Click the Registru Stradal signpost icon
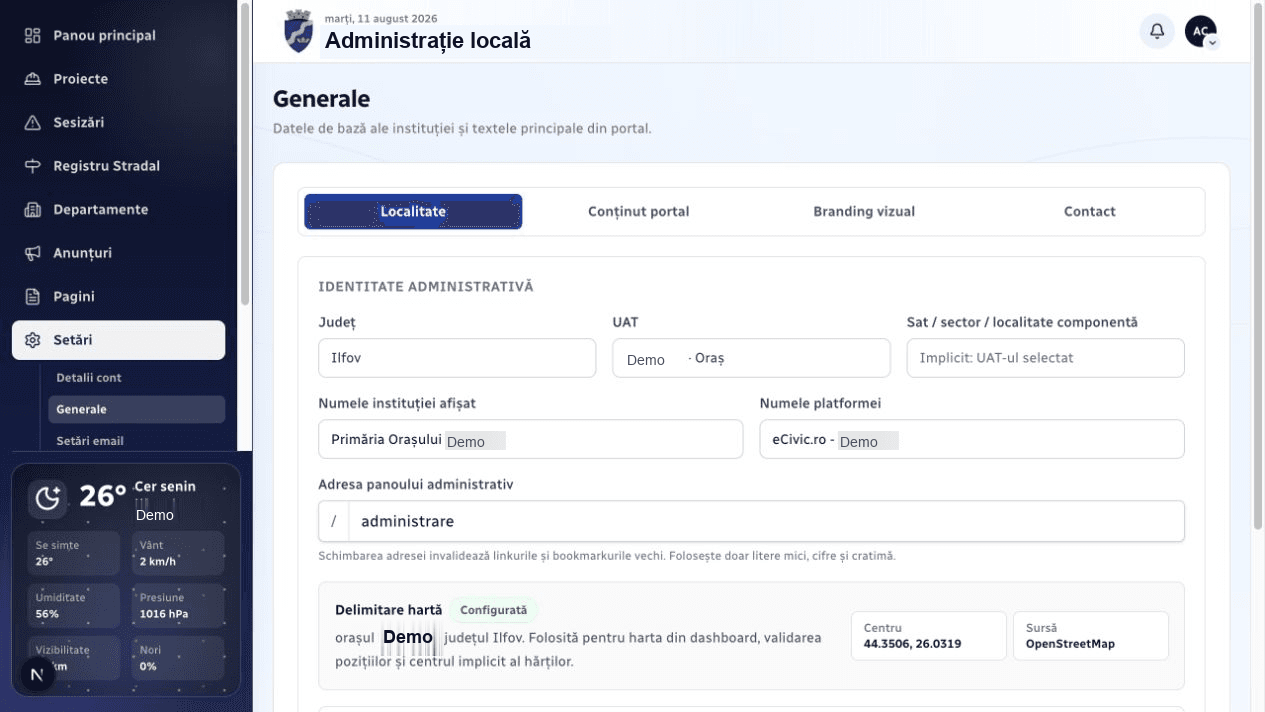 point(33,166)
